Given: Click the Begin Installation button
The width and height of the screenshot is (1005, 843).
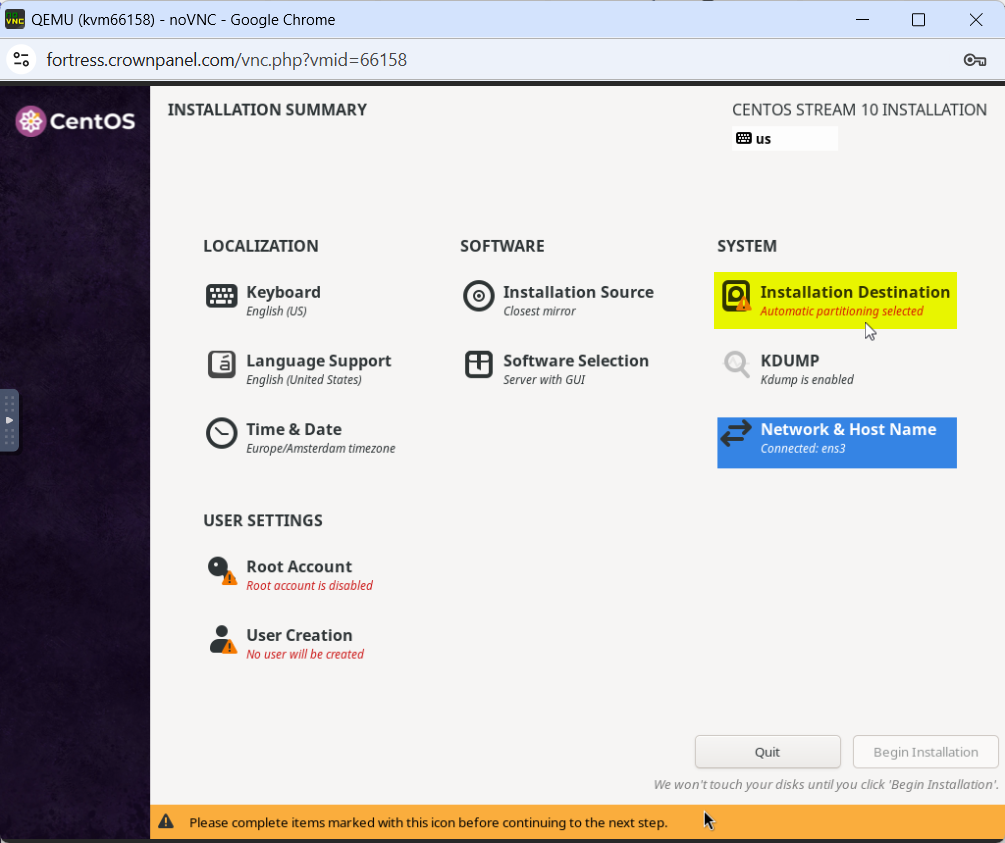Looking at the screenshot, I should pyautogui.click(x=926, y=752).
